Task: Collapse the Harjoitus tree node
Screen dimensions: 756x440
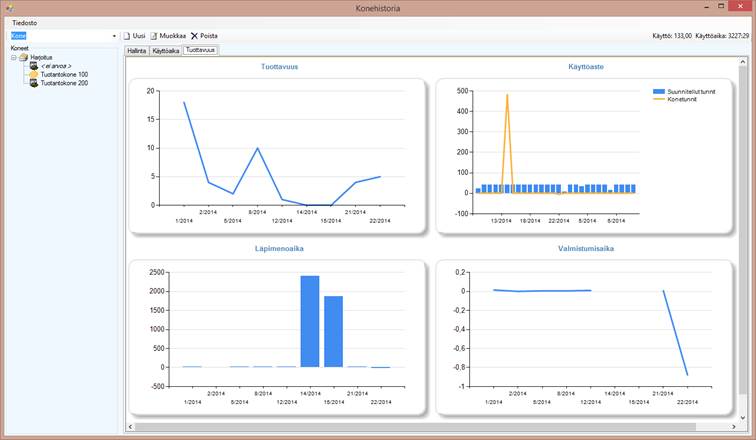Action: click(x=13, y=58)
